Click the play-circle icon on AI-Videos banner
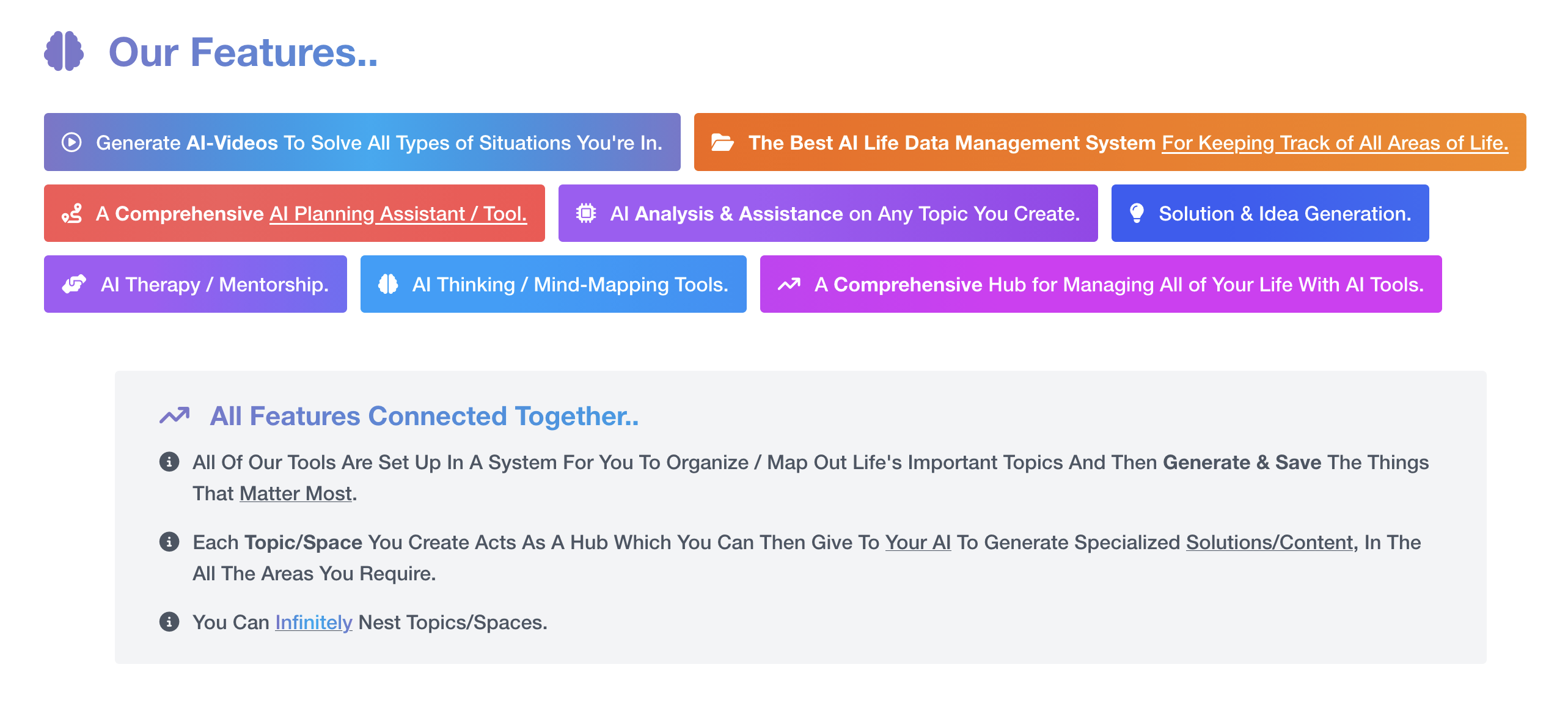 [71, 142]
